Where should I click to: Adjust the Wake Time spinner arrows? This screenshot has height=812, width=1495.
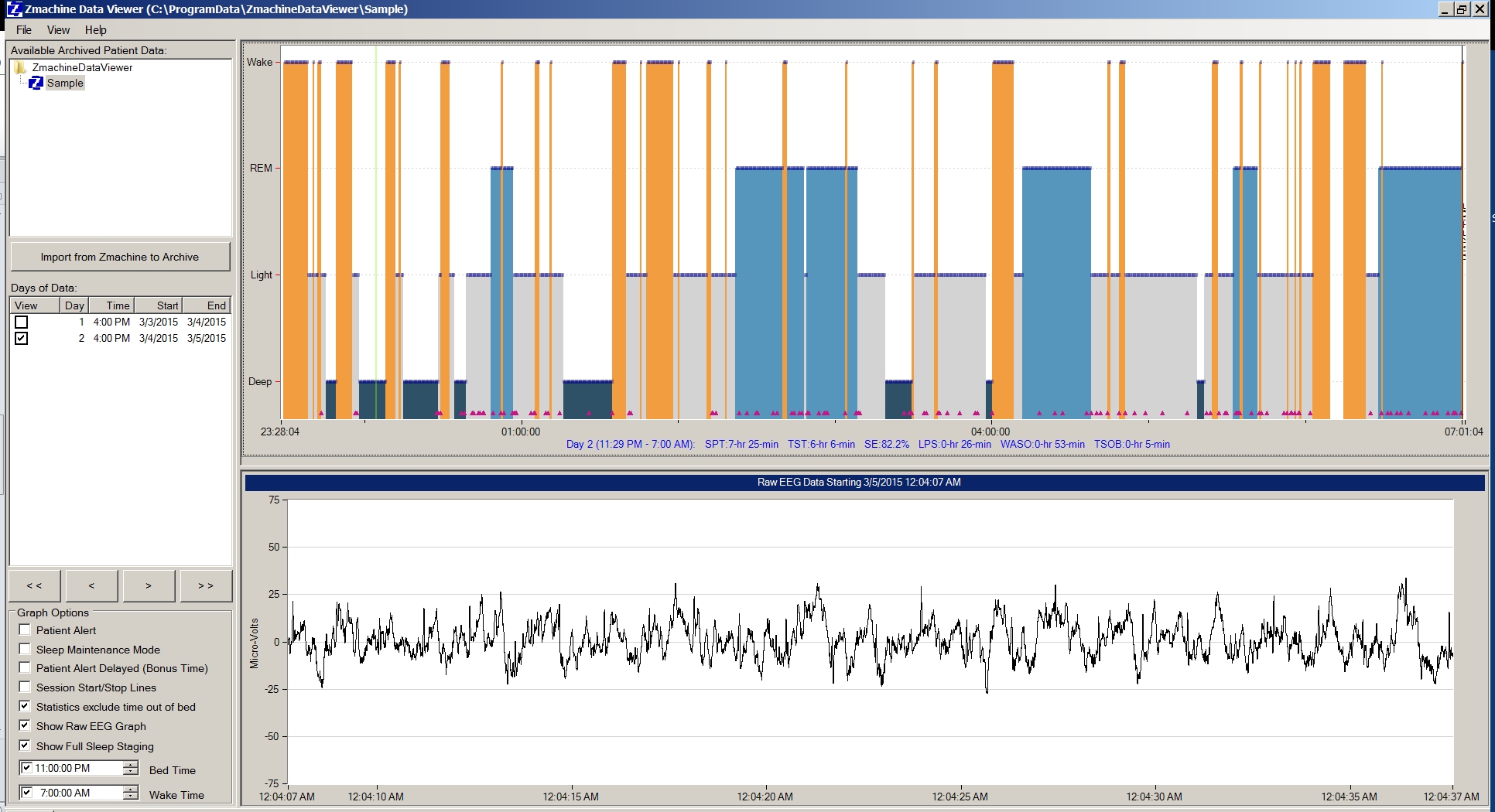point(131,793)
